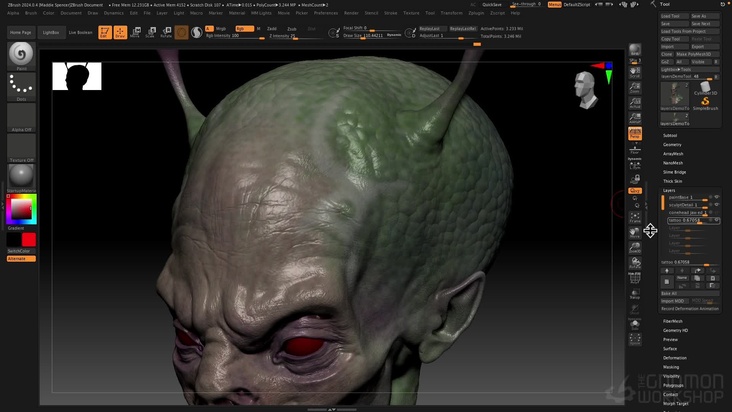Click the AAHalf icon

click(635, 118)
